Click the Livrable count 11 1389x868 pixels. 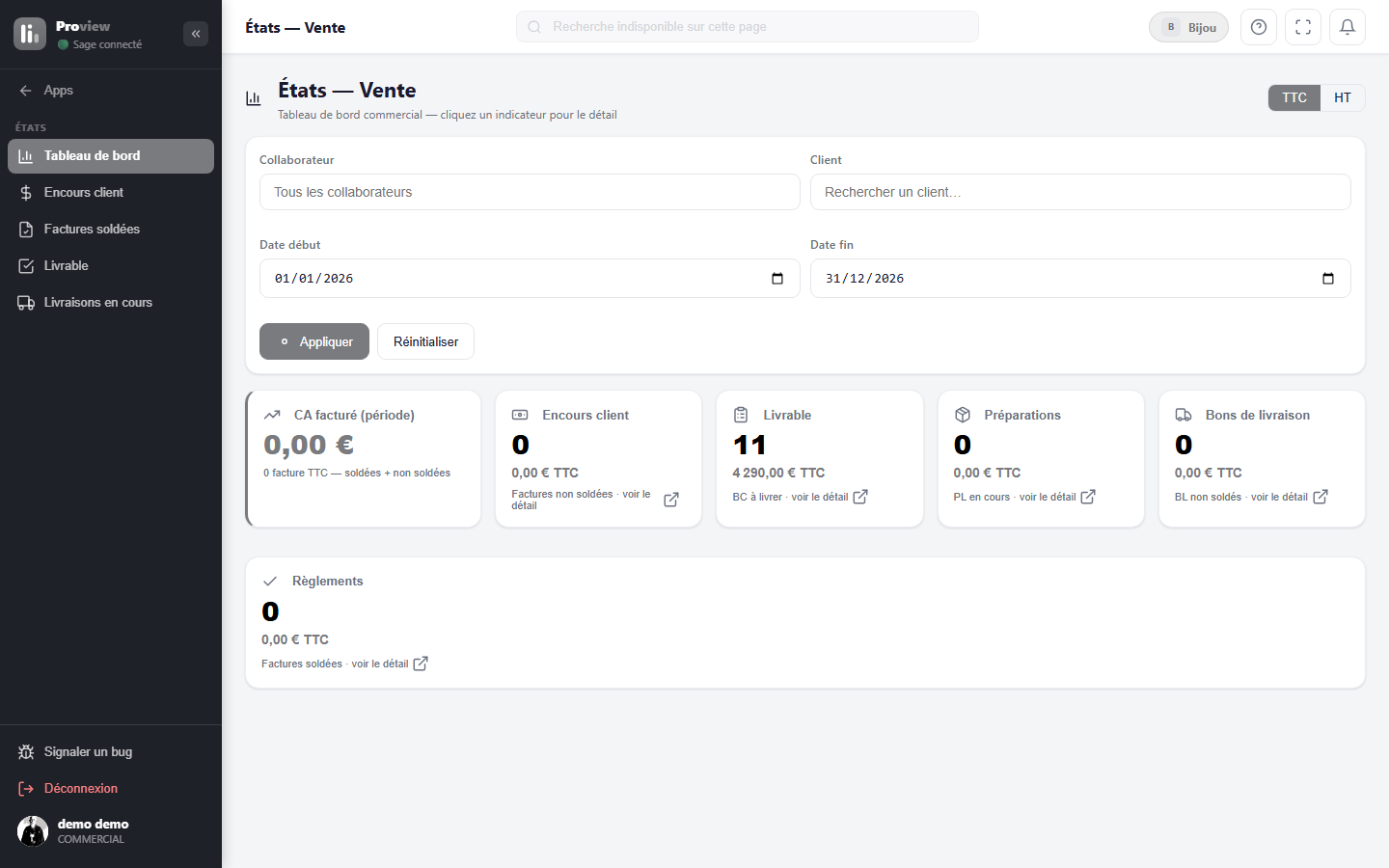point(749,445)
